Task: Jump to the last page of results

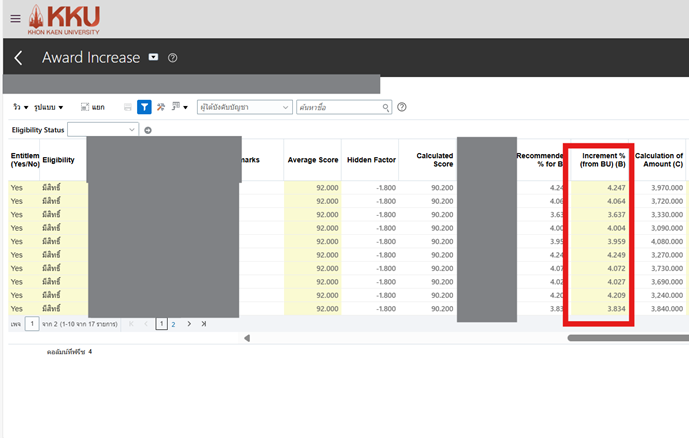Action: click(203, 324)
